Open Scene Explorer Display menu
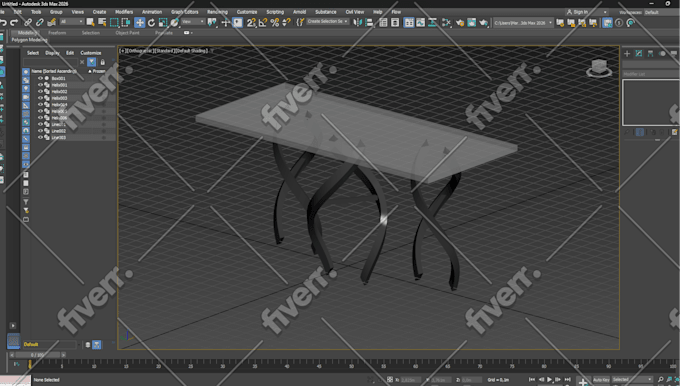This screenshot has height=386, width=680. [52, 53]
